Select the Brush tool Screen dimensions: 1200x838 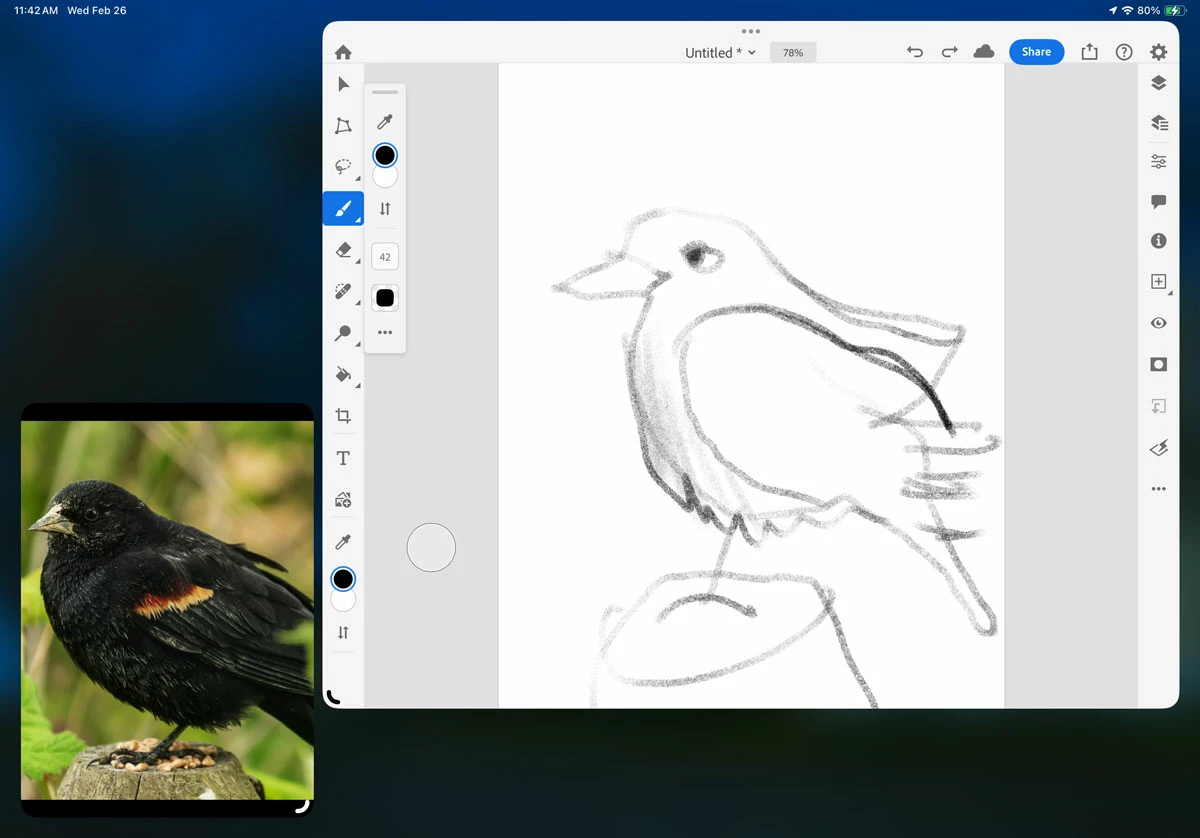[343, 208]
